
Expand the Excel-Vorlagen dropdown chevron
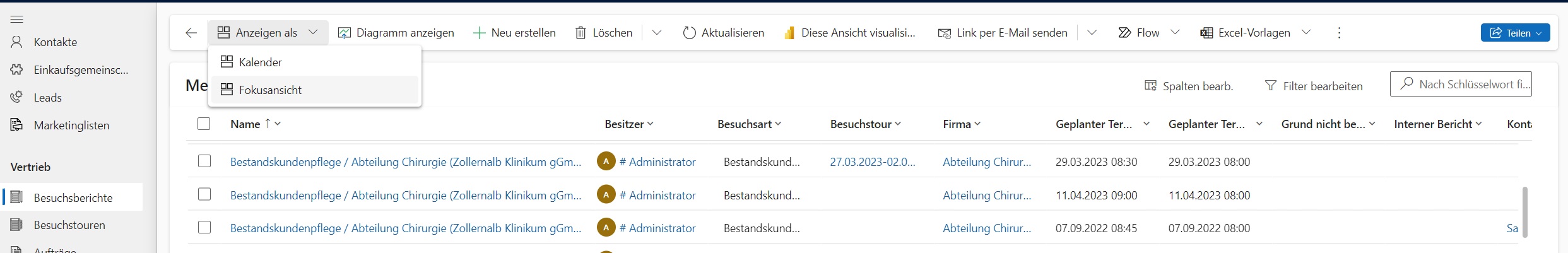point(1306,33)
